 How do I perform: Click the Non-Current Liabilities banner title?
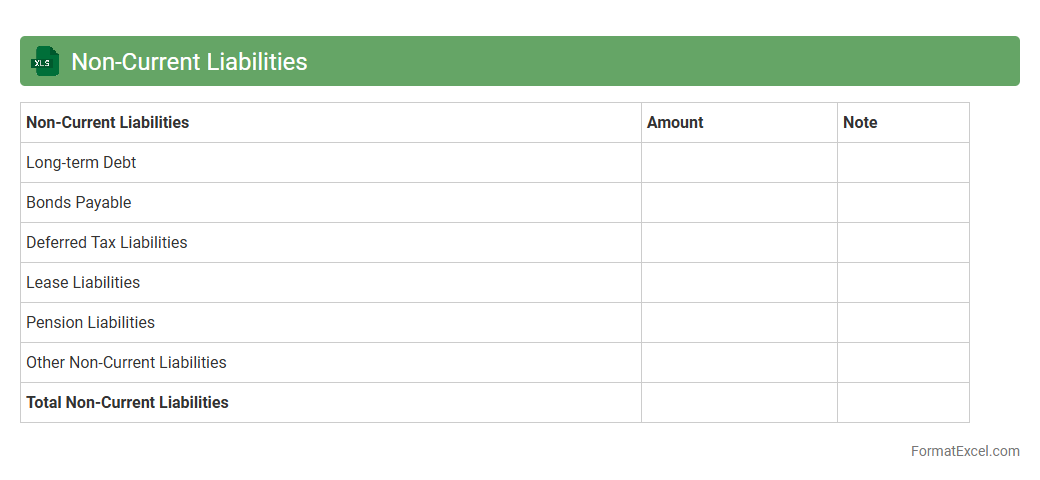coord(189,62)
